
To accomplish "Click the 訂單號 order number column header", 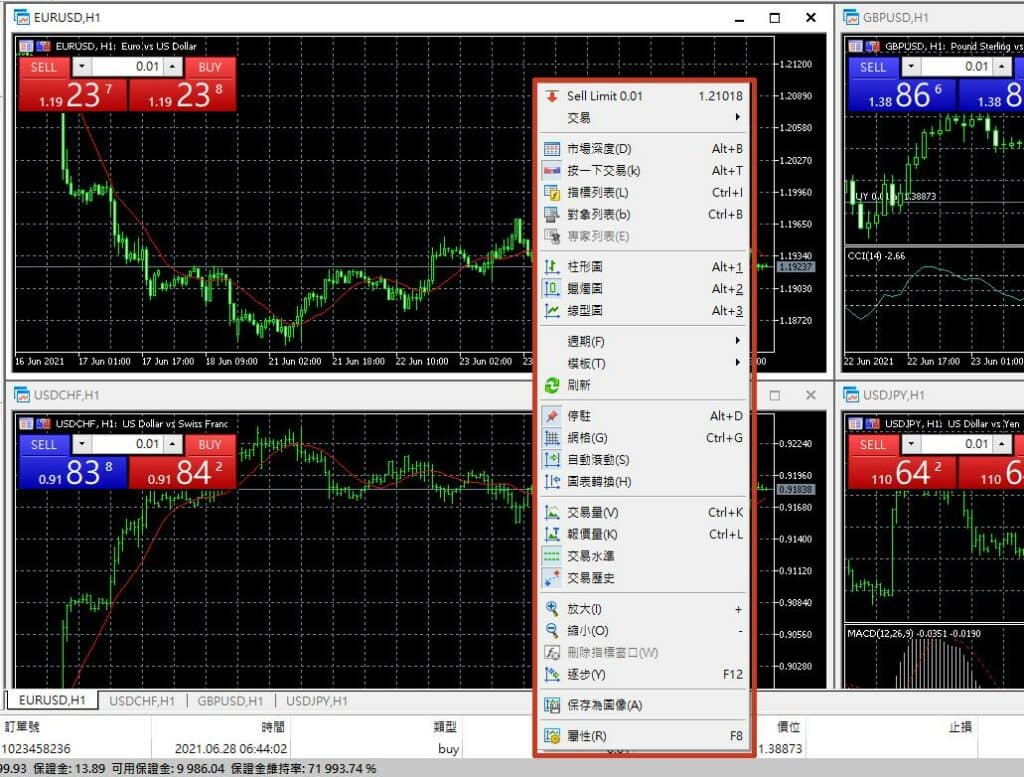I will point(22,727).
